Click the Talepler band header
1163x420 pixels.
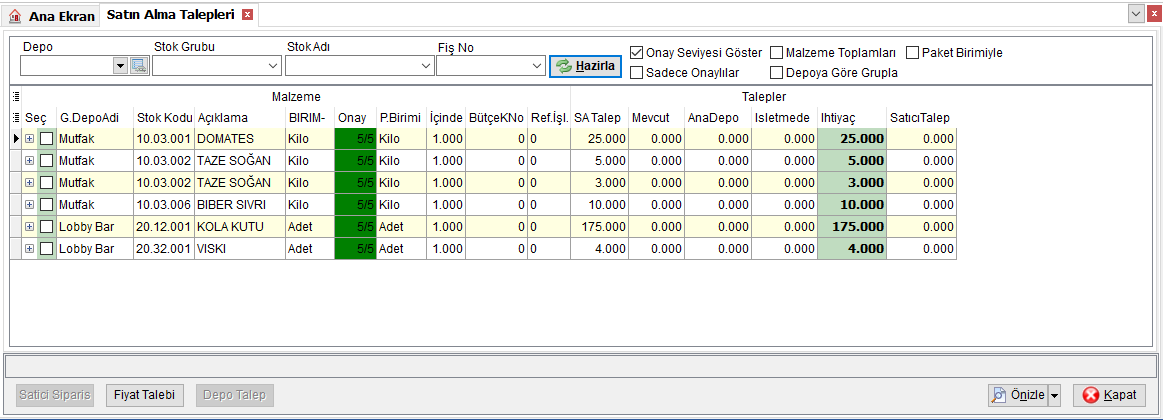pyautogui.click(x=764, y=96)
